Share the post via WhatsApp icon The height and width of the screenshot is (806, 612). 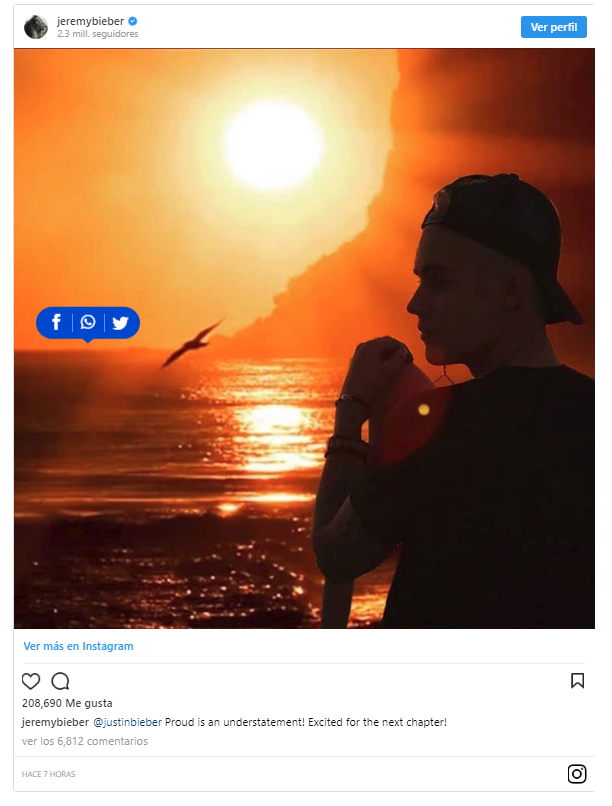click(88, 322)
